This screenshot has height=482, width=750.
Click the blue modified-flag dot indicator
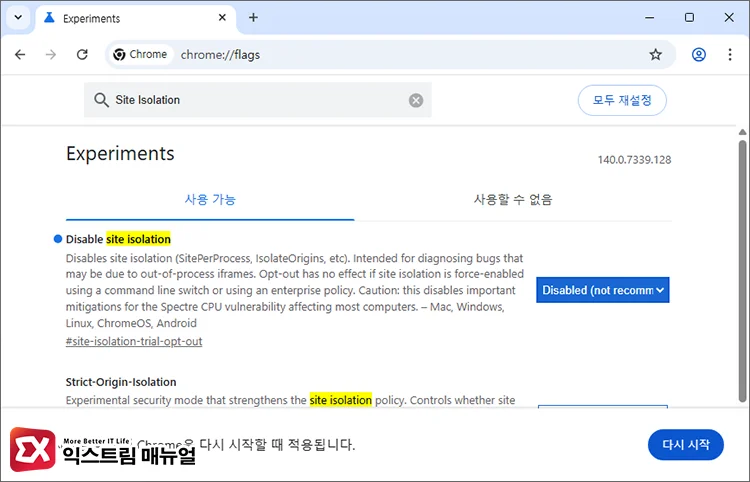[58, 239]
